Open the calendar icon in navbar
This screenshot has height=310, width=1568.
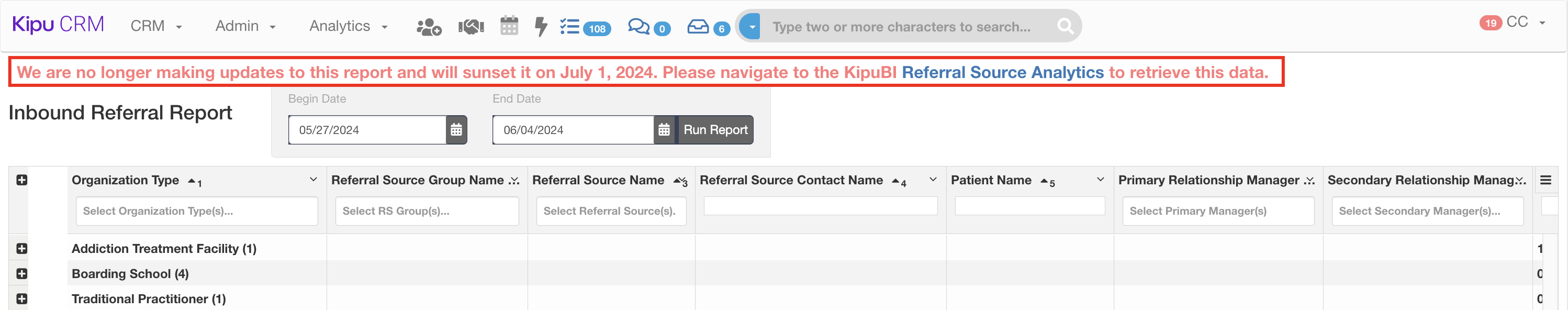509,26
